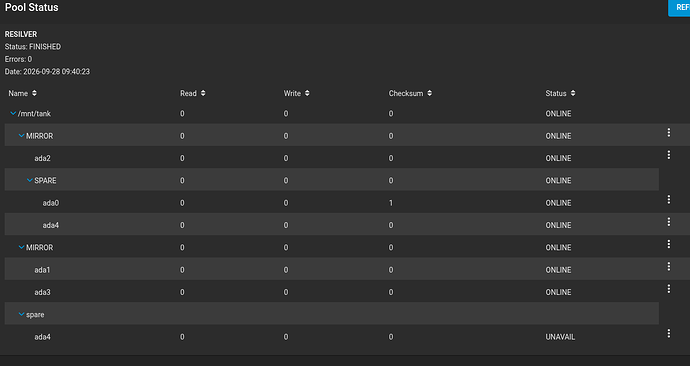
Task: Sort by the Status column arrows
Action: pyautogui.click(x=573, y=93)
